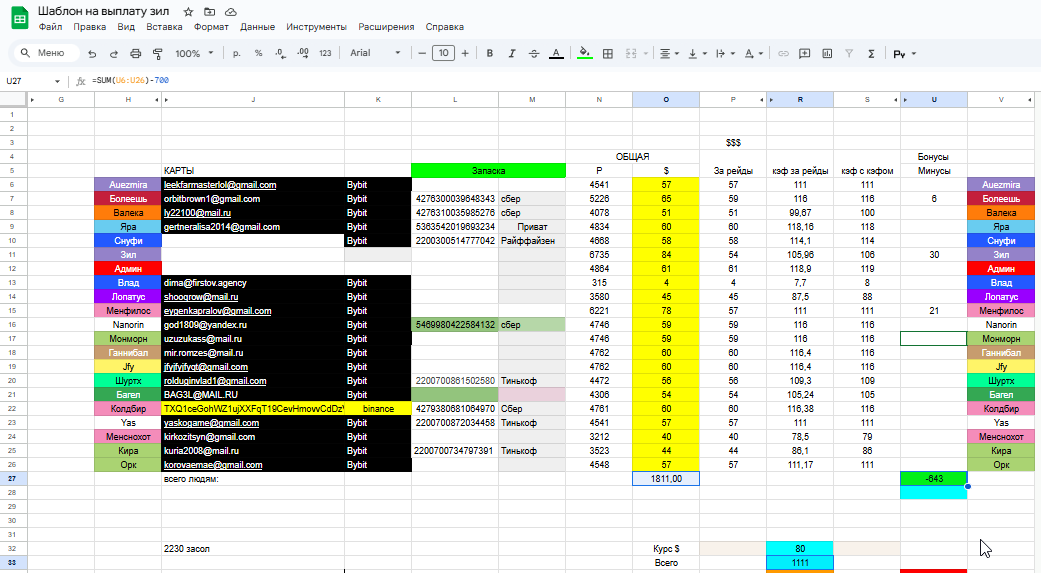Viewport: 1041px width, 573px height.
Task: Click the merge cells icon
Action: coord(631,53)
